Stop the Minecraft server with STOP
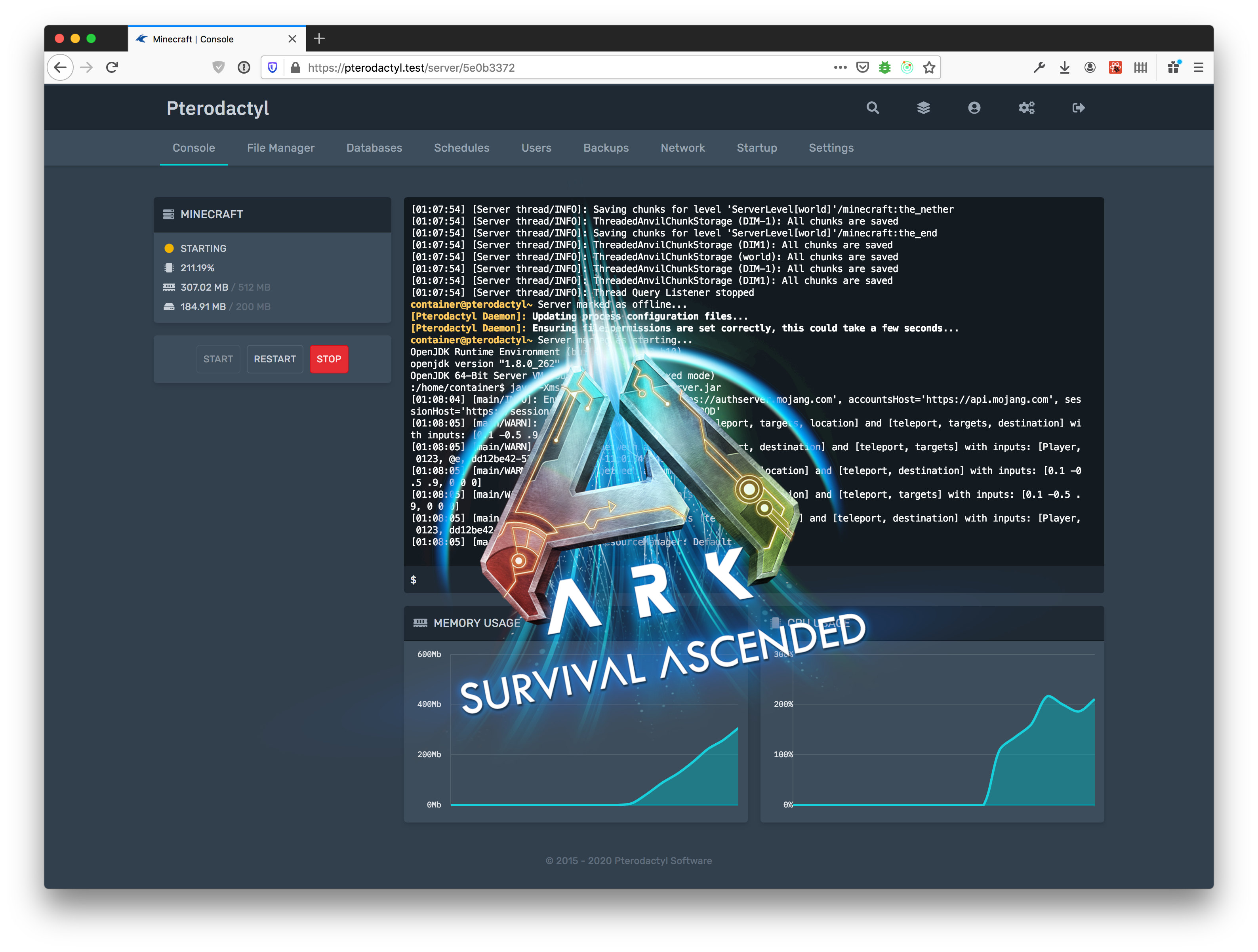This screenshot has height=952, width=1258. point(329,359)
